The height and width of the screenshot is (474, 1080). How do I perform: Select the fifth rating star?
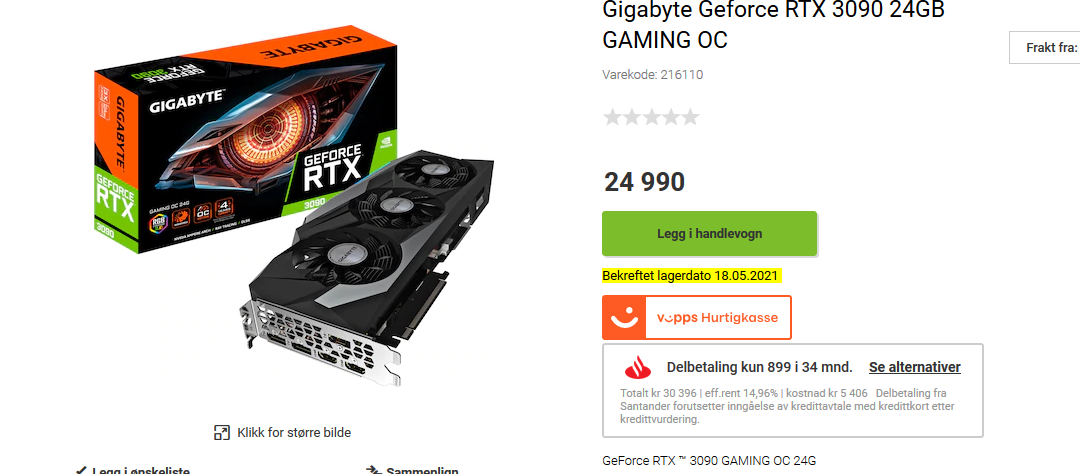point(689,117)
